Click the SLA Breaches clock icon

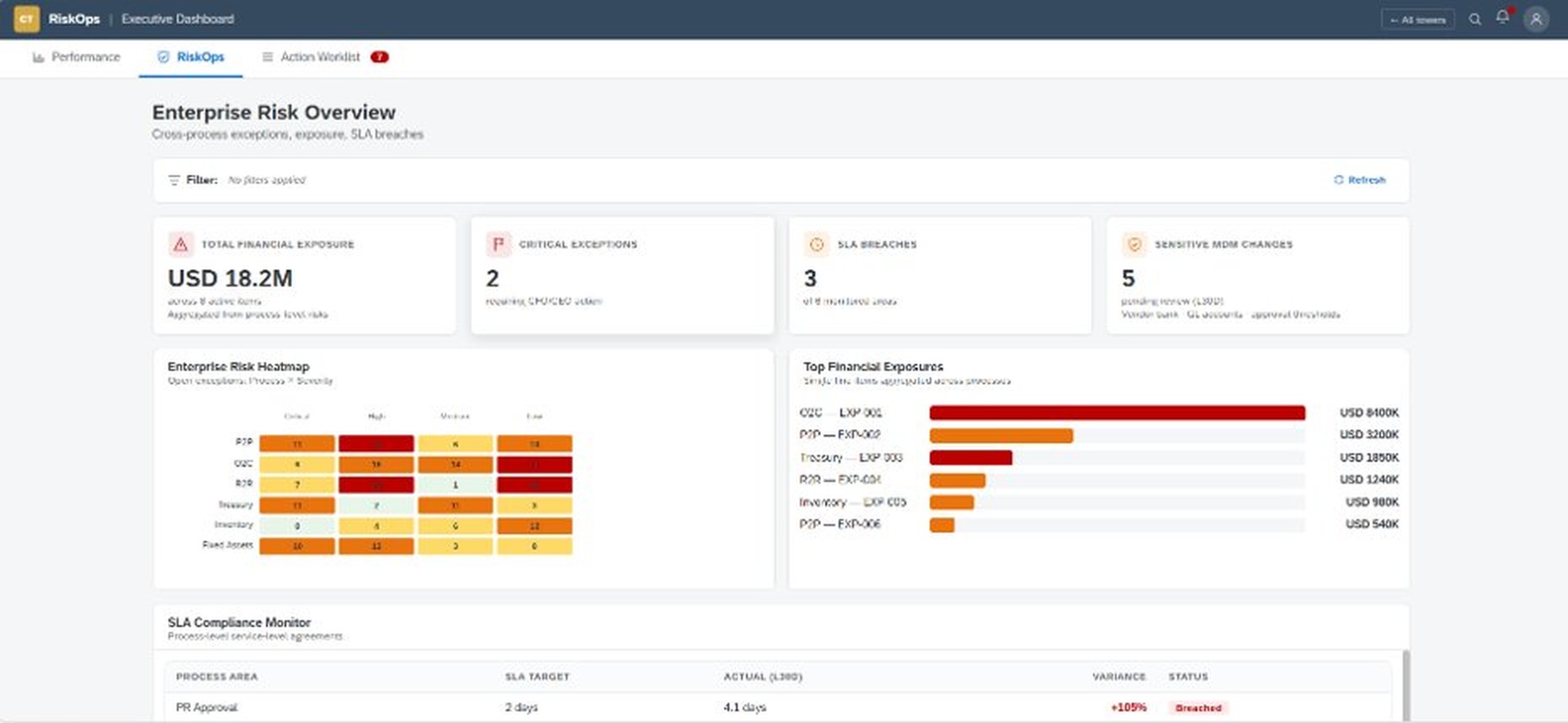[x=816, y=244]
